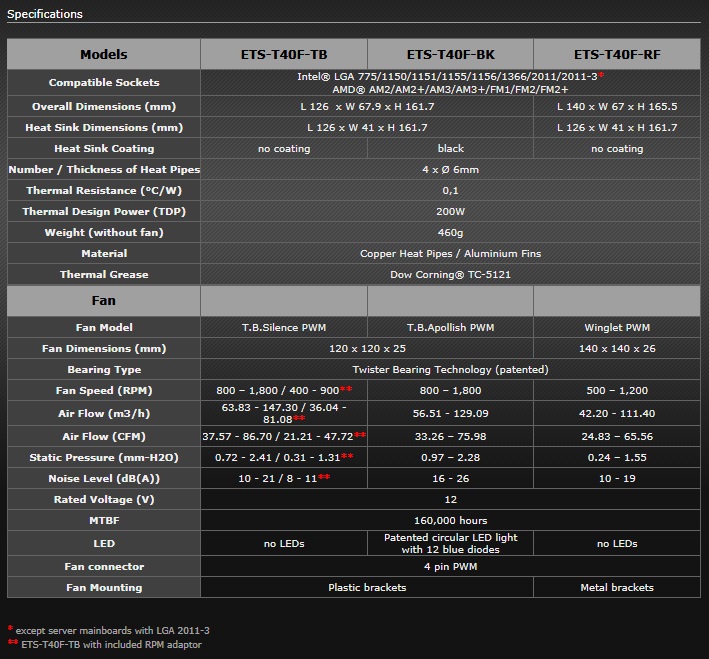The image size is (709, 659).
Task: Select the Overall Dimensions (mm) label
Action: pyautogui.click(x=104, y=106)
